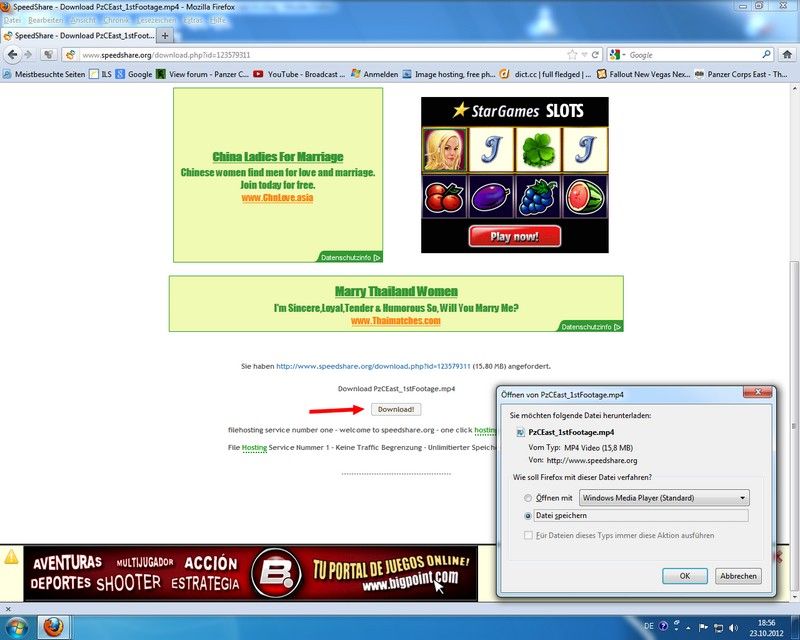800x640 pixels.
Task: Click the Download! button on the page
Action: [396, 409]
